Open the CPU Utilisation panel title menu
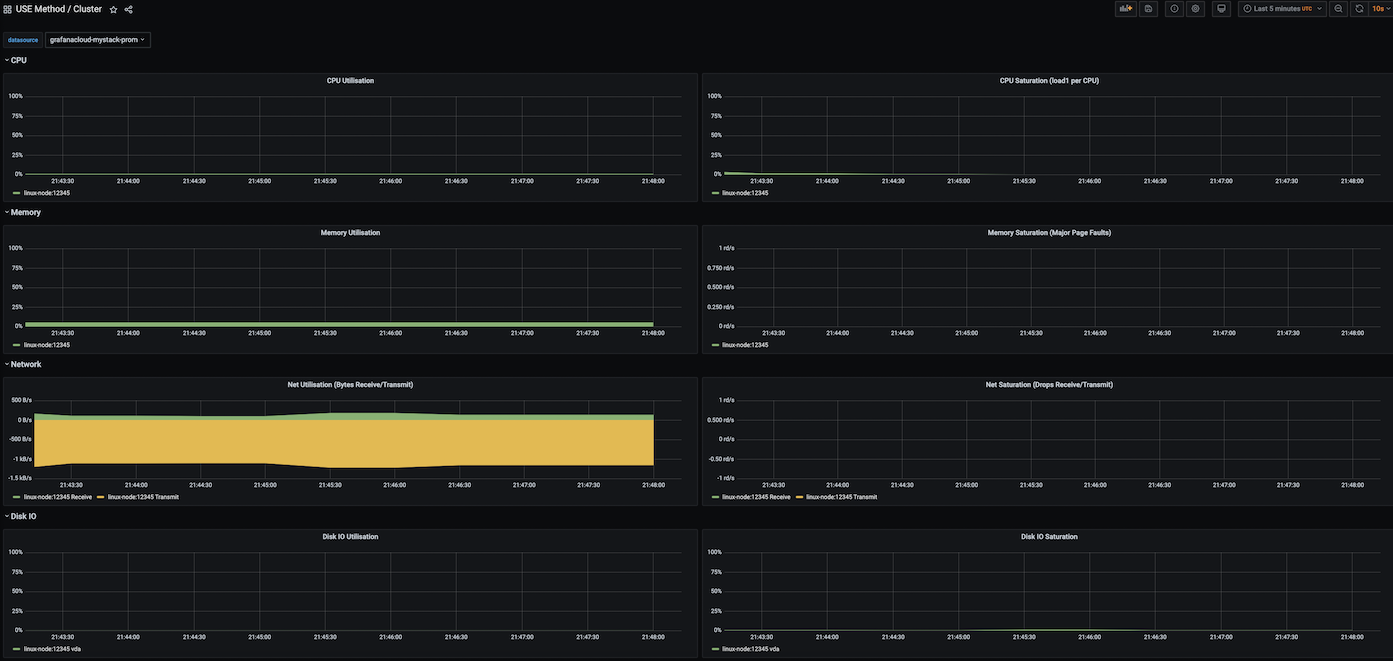1393x661 pixels. (350, 81)
